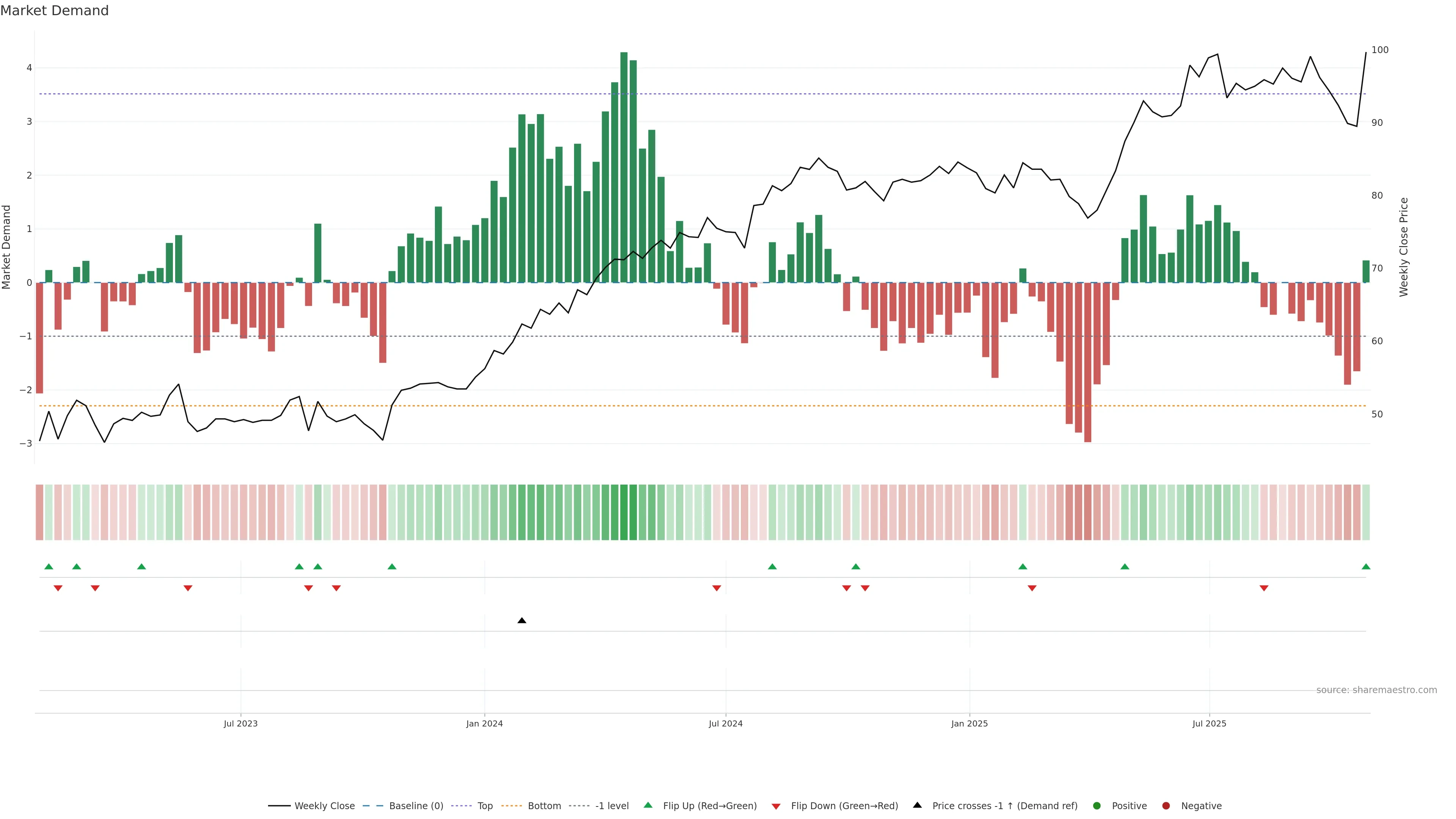Click the first green flip-up triangle at far left
Screen dimensions: 1456x819
(x=49, y=566)
